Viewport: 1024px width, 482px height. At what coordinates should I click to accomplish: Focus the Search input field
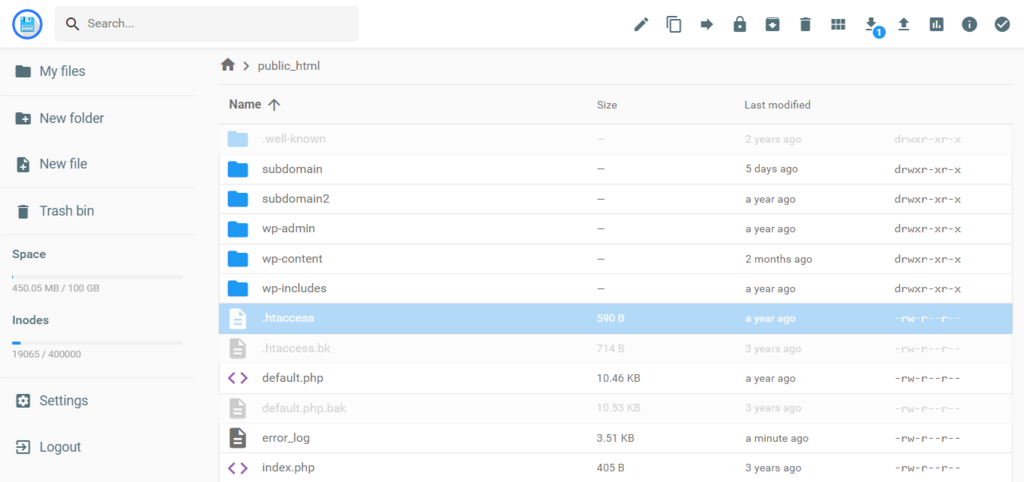pyautogui.click(x=206, y=24)
